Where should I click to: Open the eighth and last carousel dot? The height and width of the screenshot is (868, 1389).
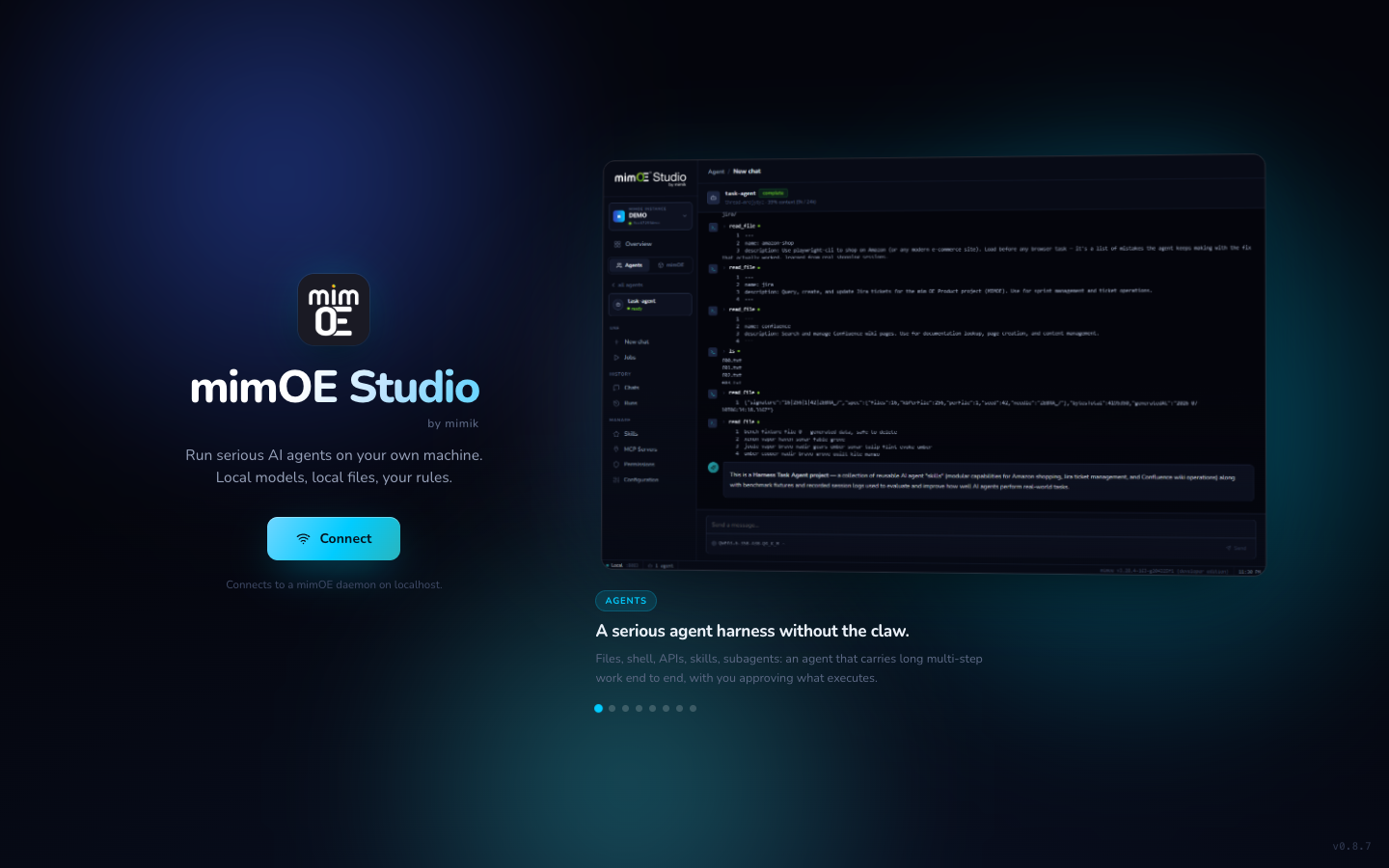(x=693, y=708)
